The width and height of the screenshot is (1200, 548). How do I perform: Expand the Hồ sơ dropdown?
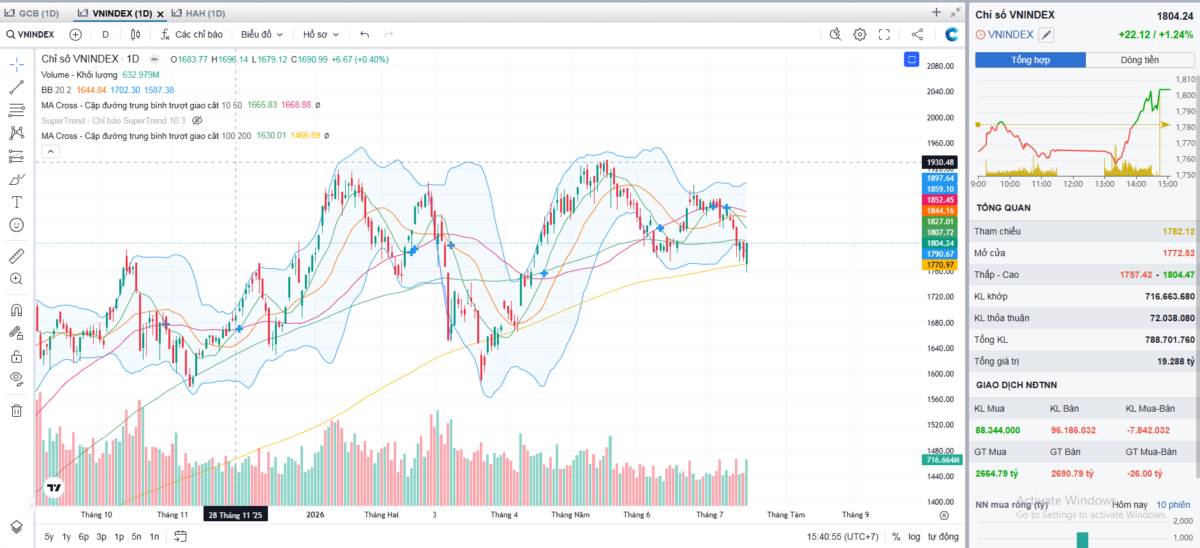click(x=321, y=34)
